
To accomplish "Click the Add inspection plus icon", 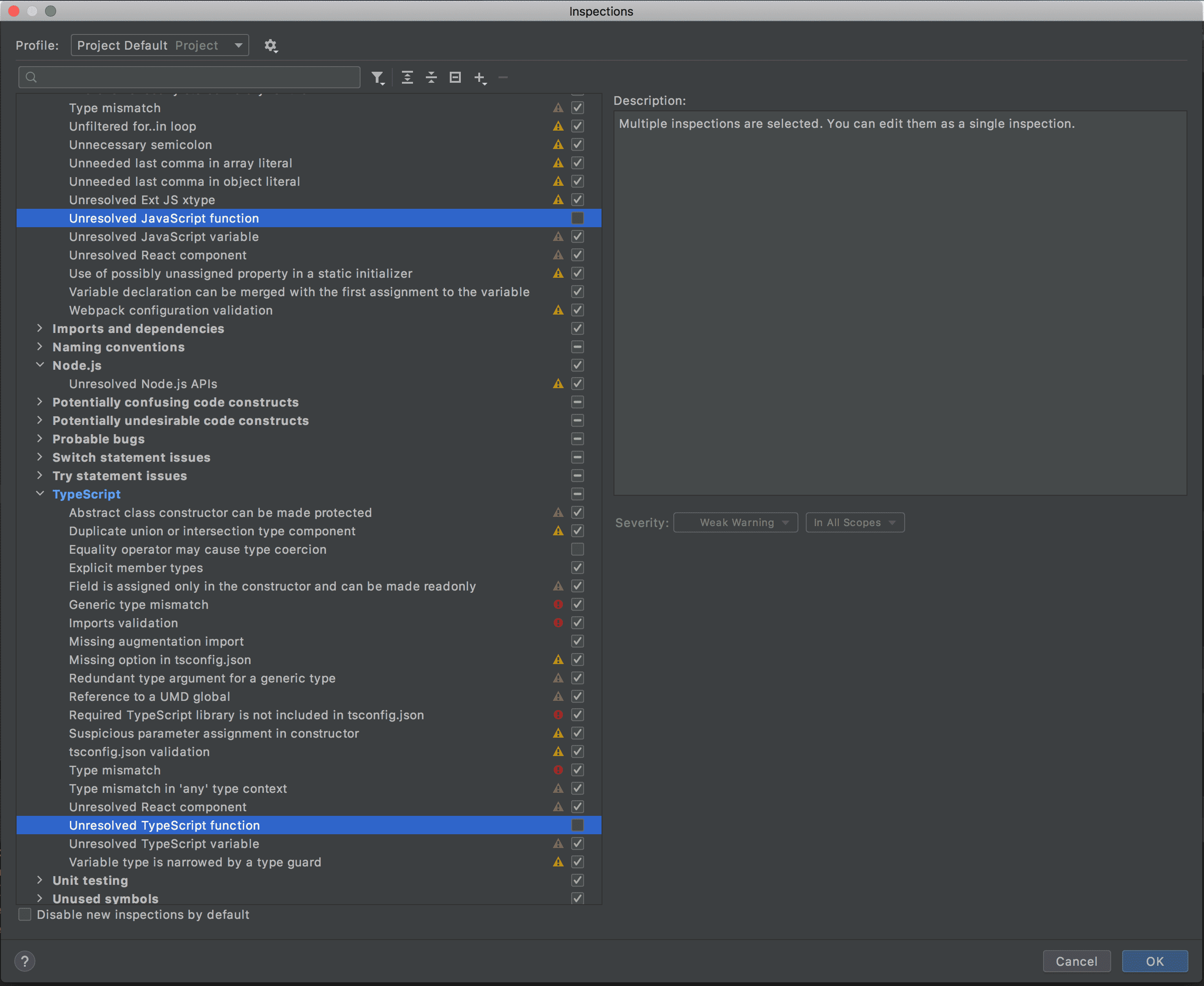I will point(480,78).
